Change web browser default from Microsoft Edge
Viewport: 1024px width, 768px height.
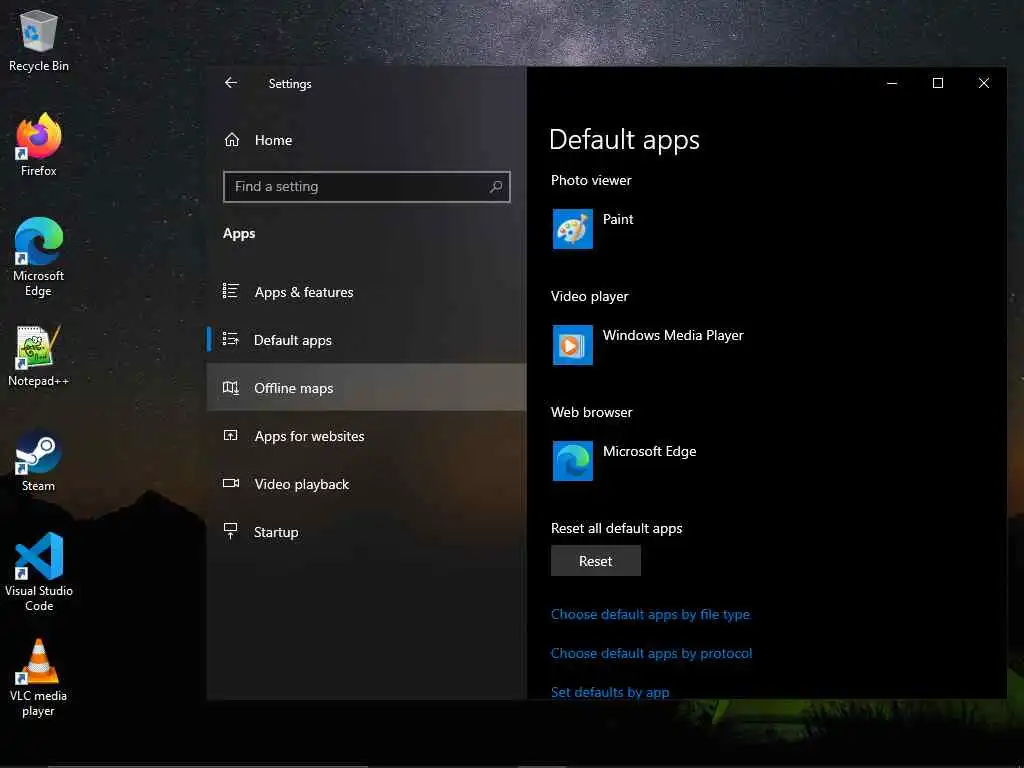pyautogui.click(x=624, y=461)
